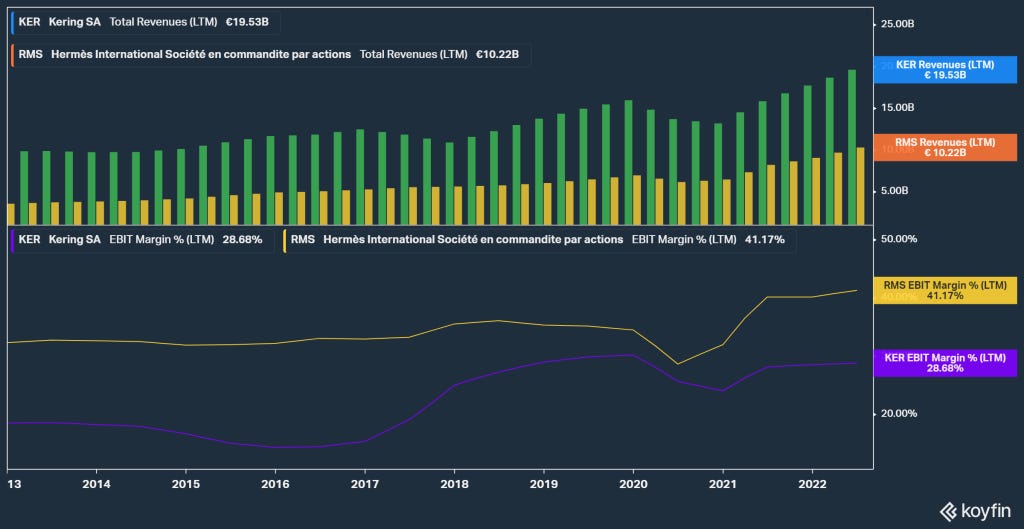This screenshot has height=529, width=1024.
Task: Click the yellow RMS EBIT Margin value tag
Action: click(945, 291)
